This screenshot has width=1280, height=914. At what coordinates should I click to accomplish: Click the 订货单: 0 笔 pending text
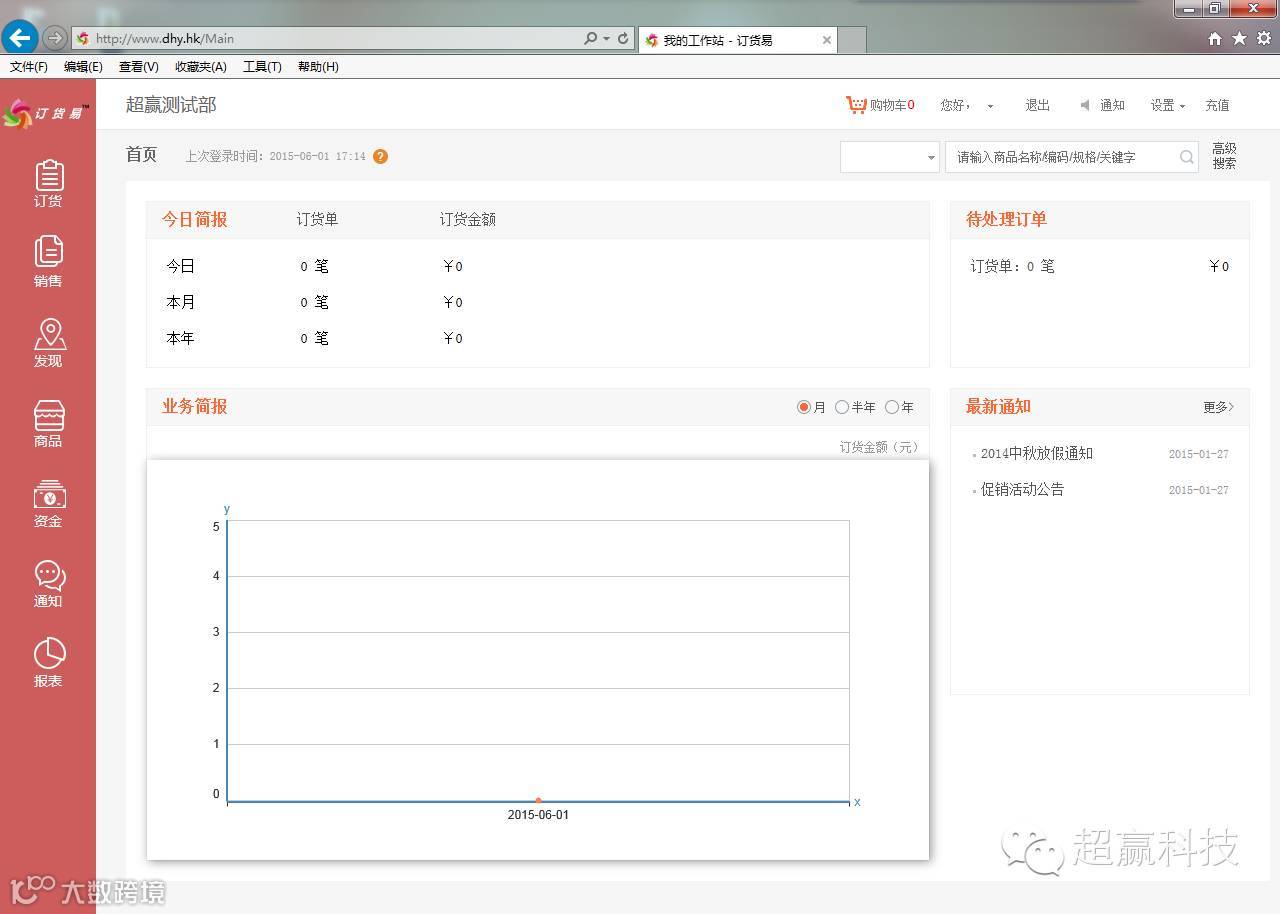(1012, 266)
